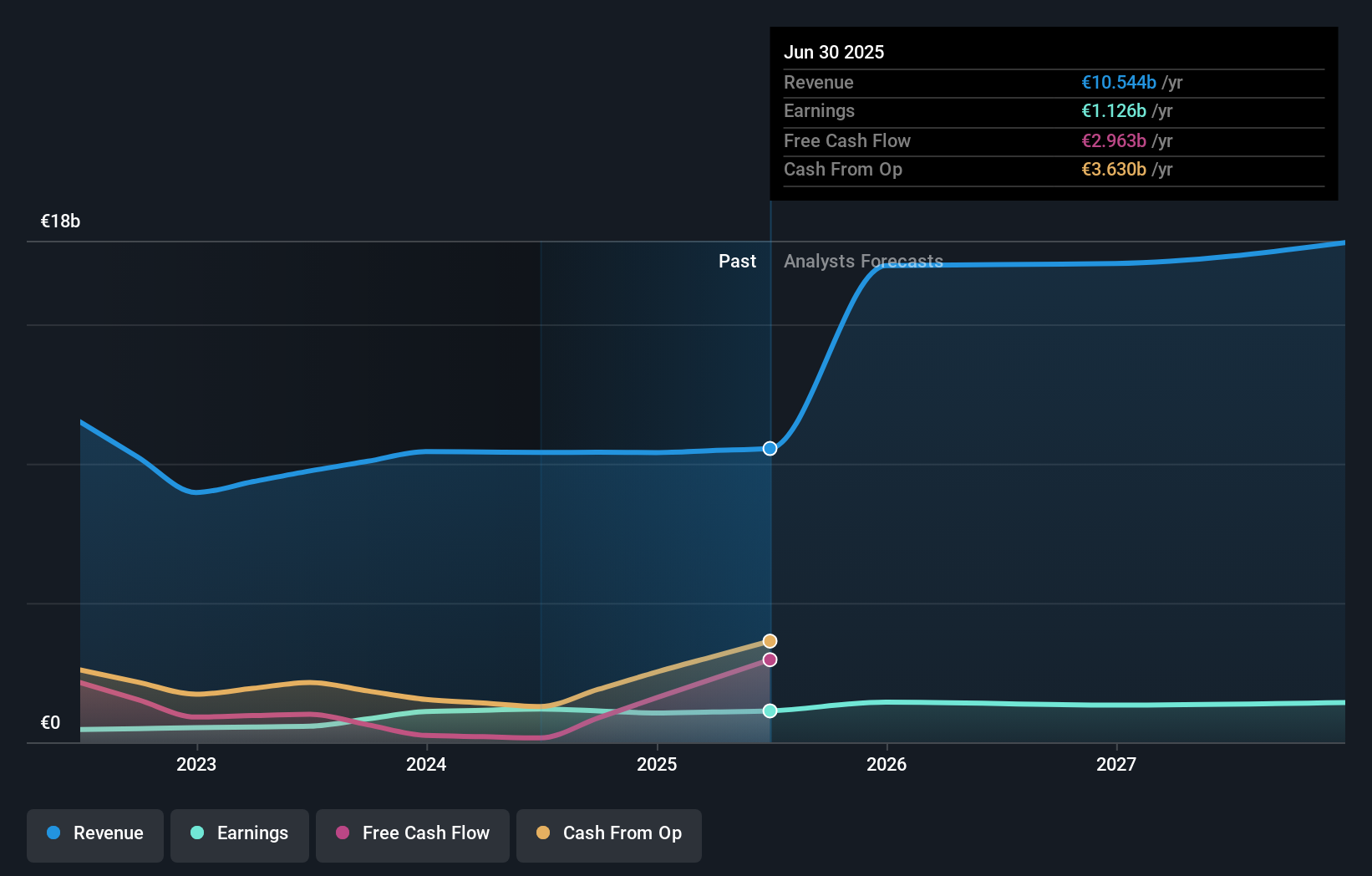This screenshot has width=1372, height=876.
Task: Select the pink Free Cash Flow chart marker
Action: [769, 660]
